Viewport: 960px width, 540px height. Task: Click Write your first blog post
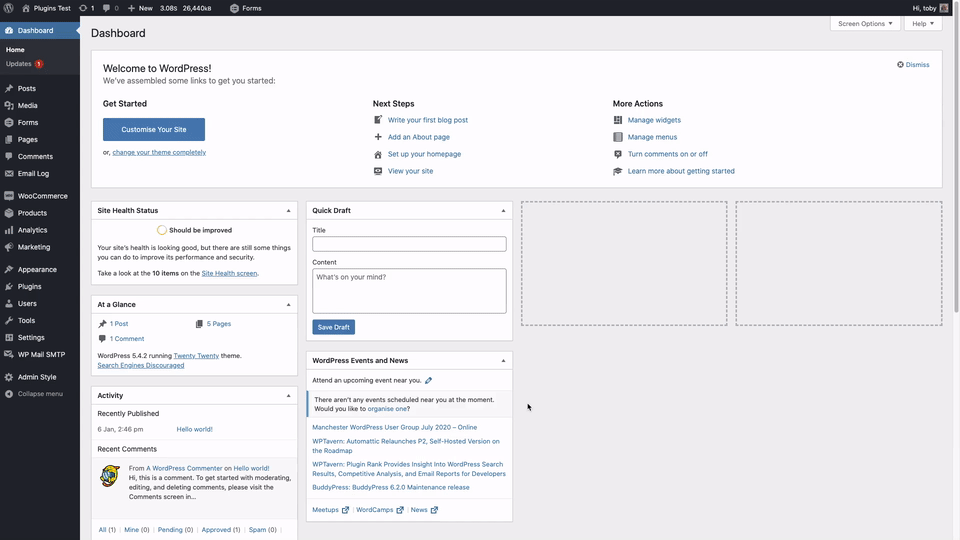pos(427,120)
